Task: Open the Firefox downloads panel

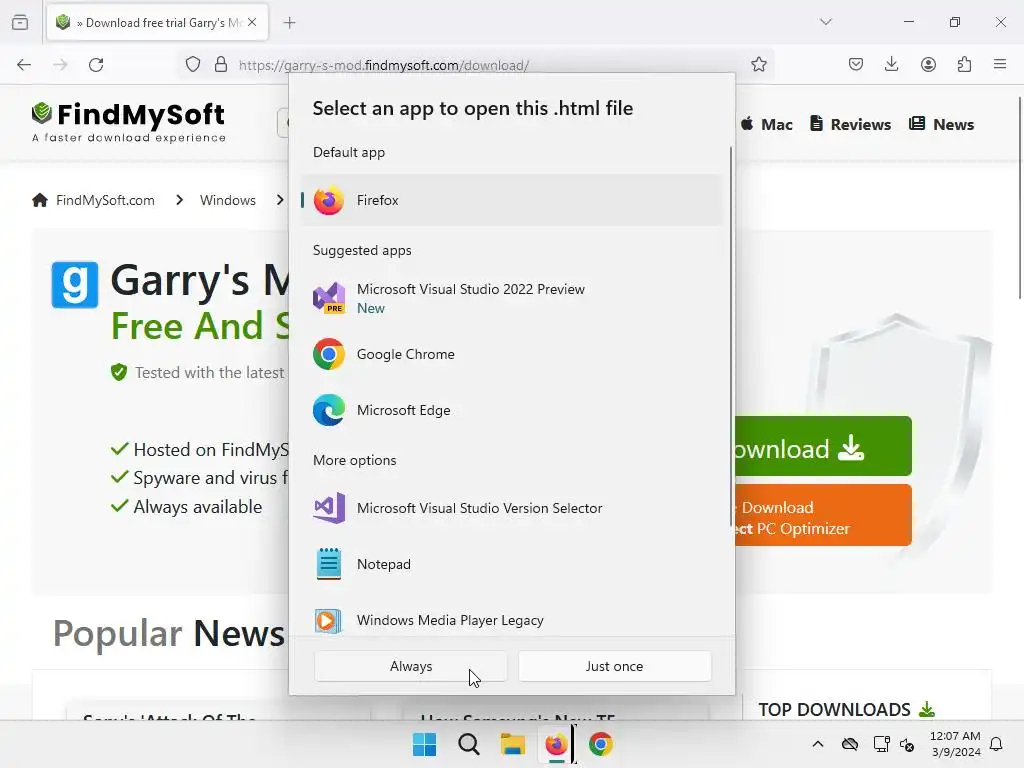Action: (x=891, y=65)
